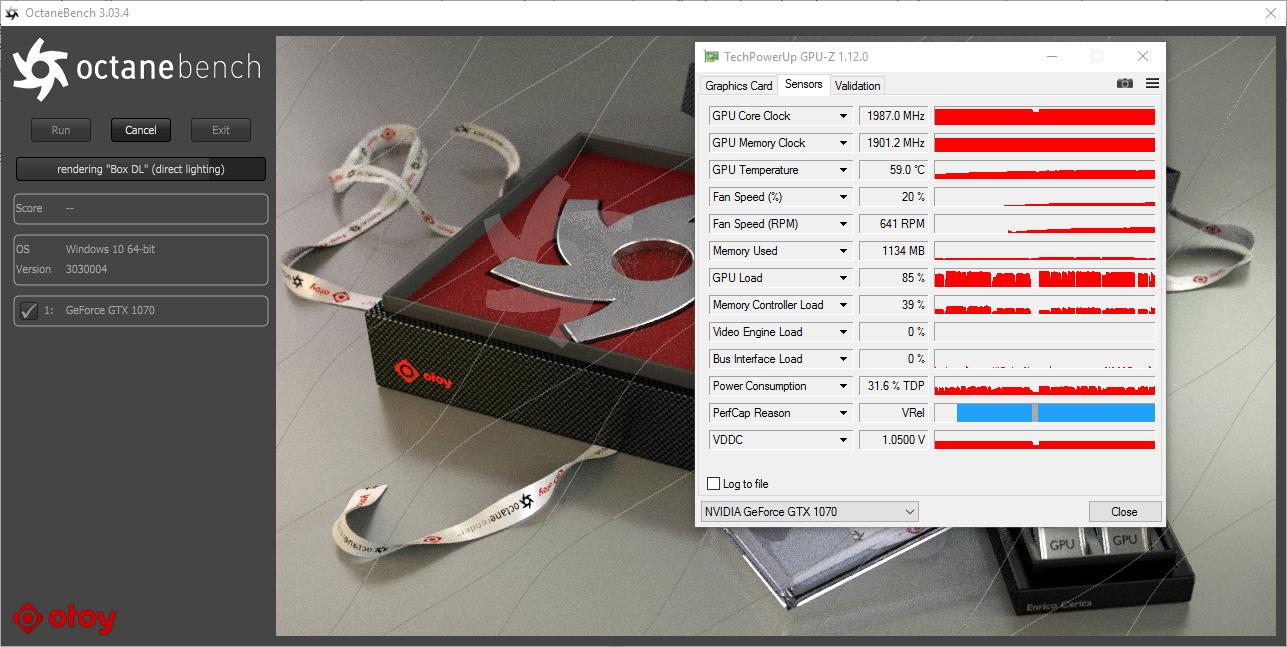This screenshot has width=1287, height=647.
Task: Minimize the GPU-Z window
Action: pos(1050,57)
